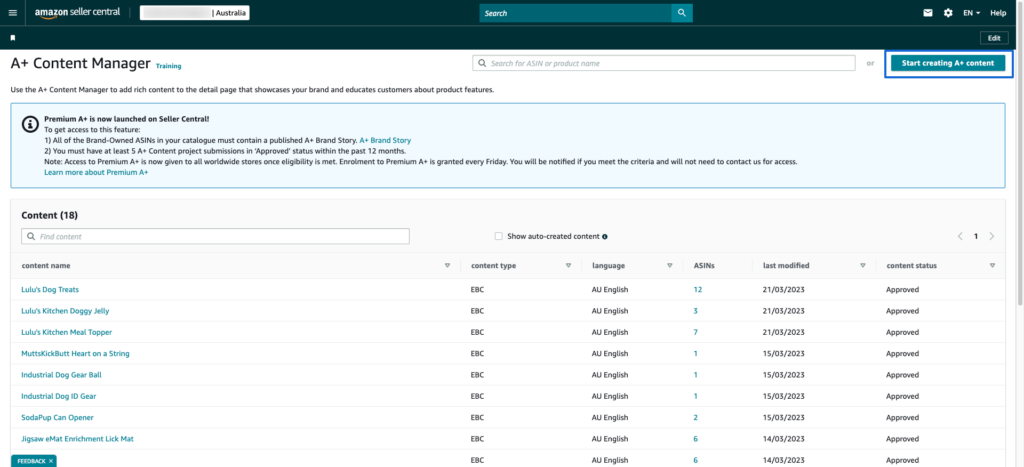The image size is (1024, 467).
Task: Open Industrial Dog ID Gear content
Action: (59, 396)
